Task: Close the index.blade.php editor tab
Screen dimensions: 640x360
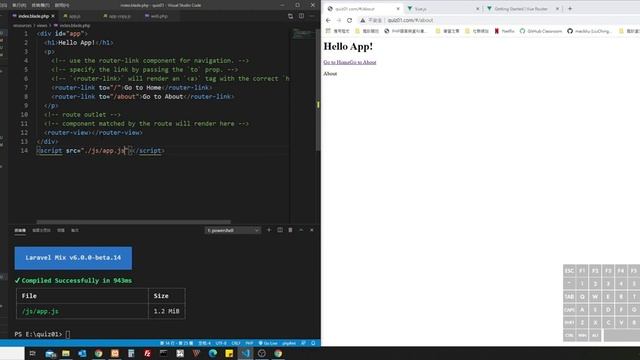Action: pyautogui.click(x=53, y=16)
